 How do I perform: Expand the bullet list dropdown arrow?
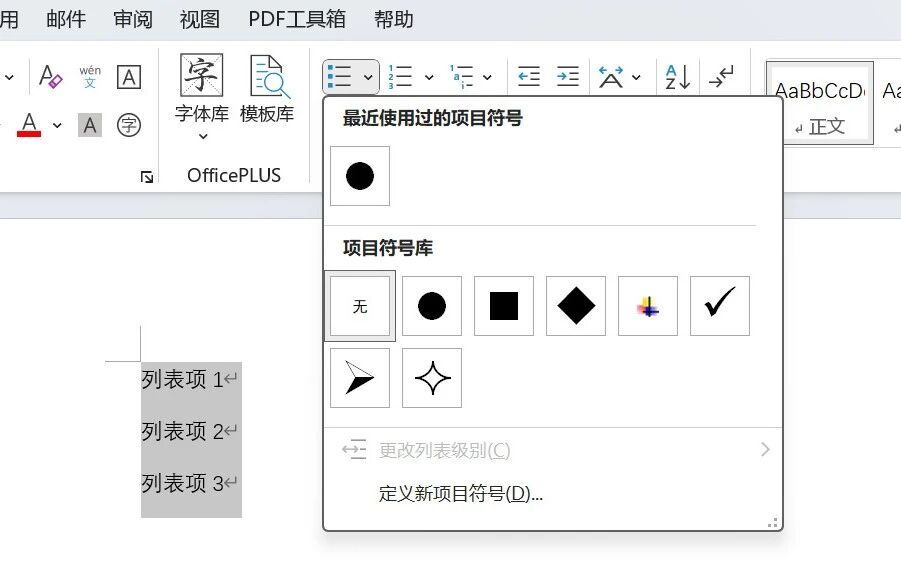pos(368,77)
